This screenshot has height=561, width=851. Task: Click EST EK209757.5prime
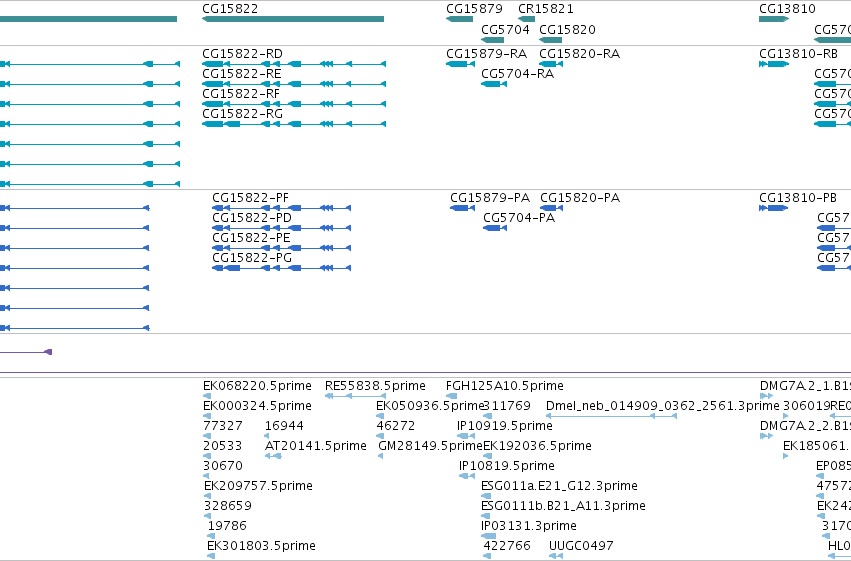point(258,486)
